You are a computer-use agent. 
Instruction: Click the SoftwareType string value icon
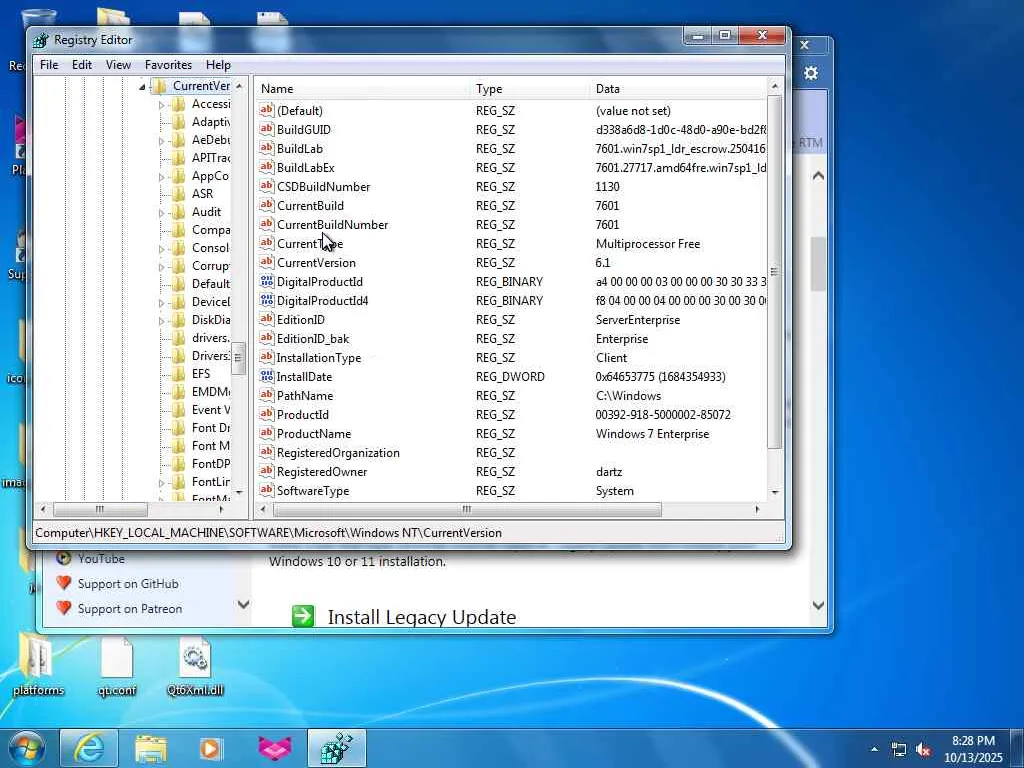point(266,490)
